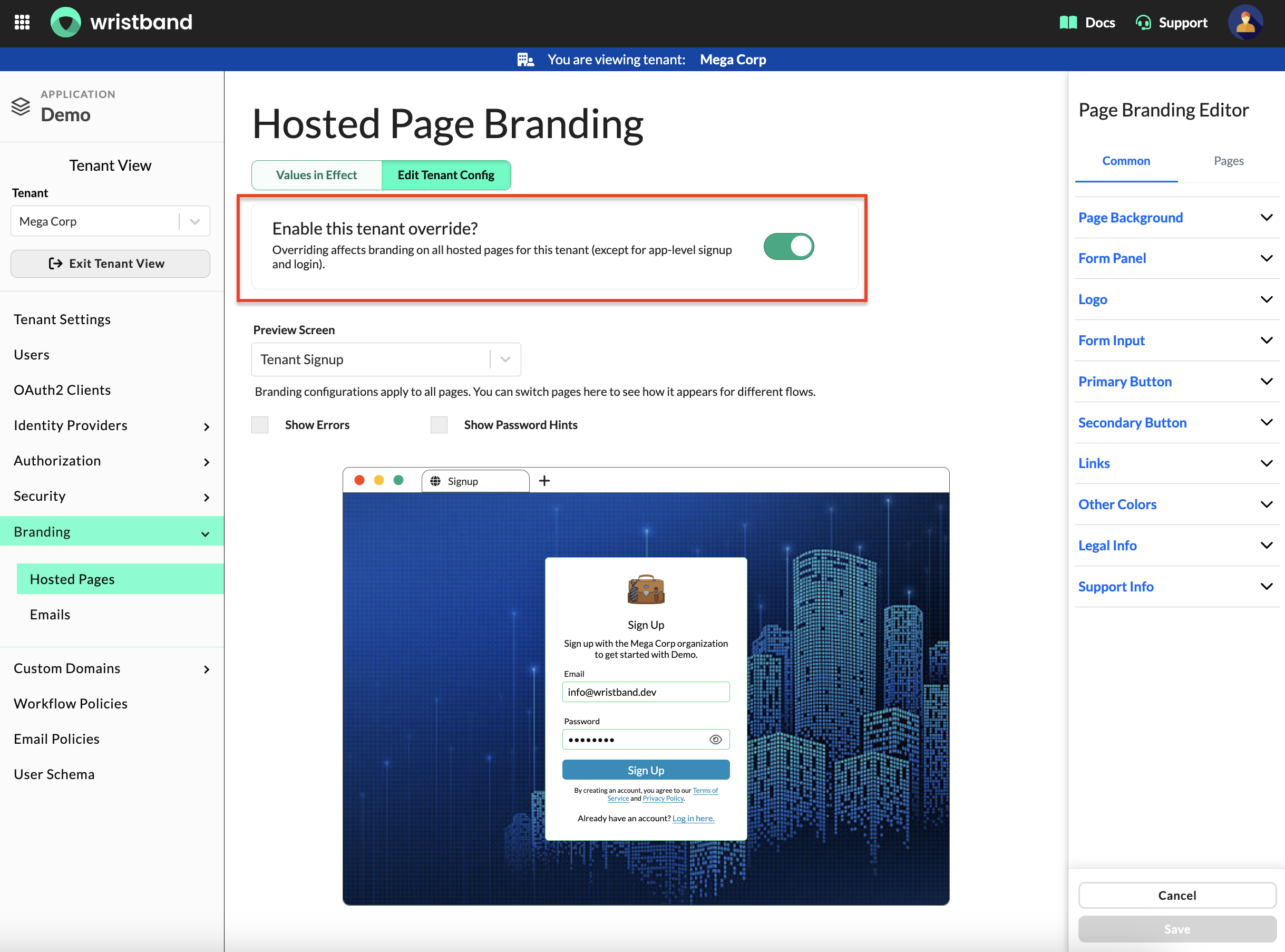Expand the Links section
This screenshot has height=952, width=1285.
pos(1176,463)
